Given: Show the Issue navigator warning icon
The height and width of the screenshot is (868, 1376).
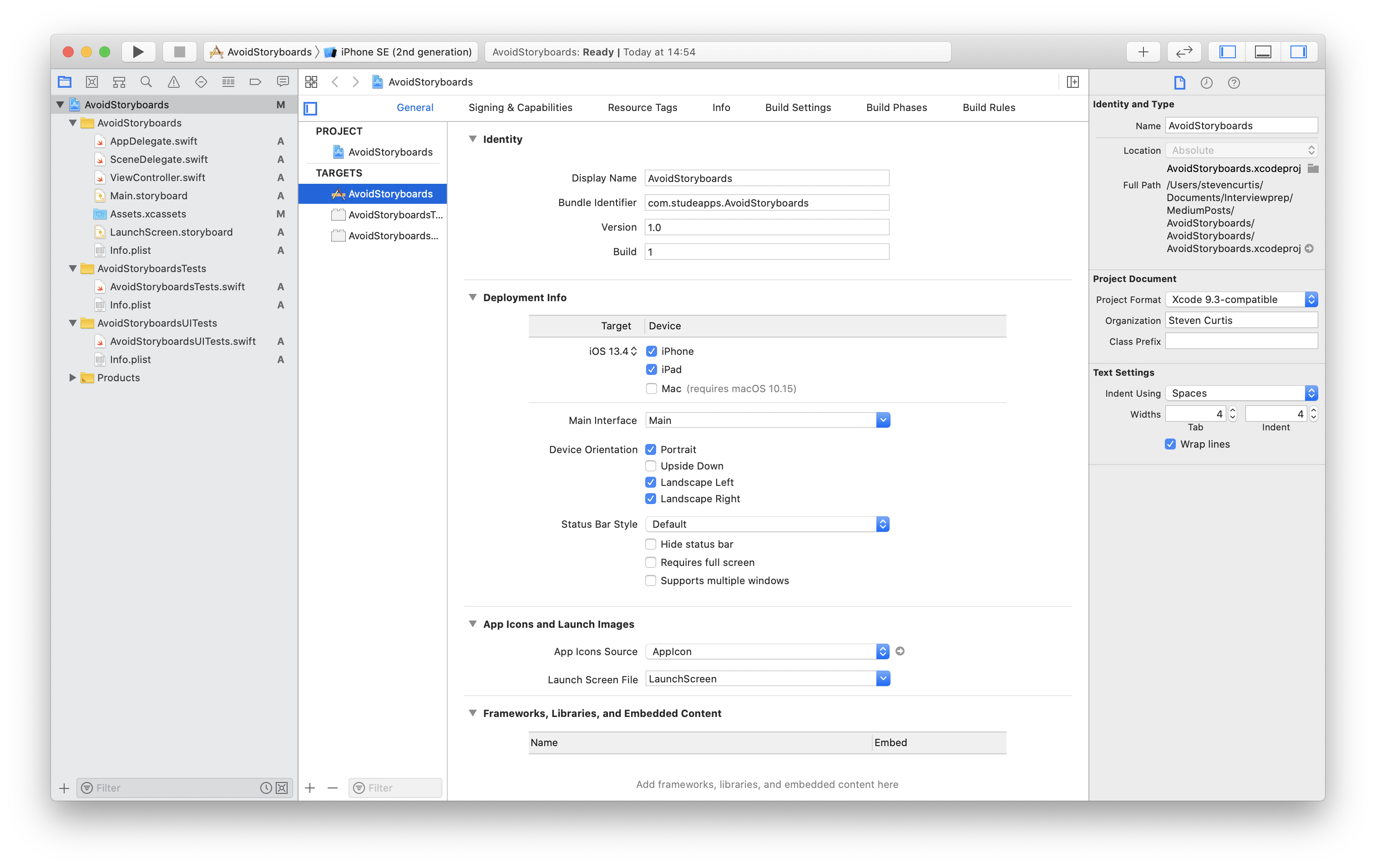Looking at the screenshot, I should pyautogui.click(x=174, y=82).
